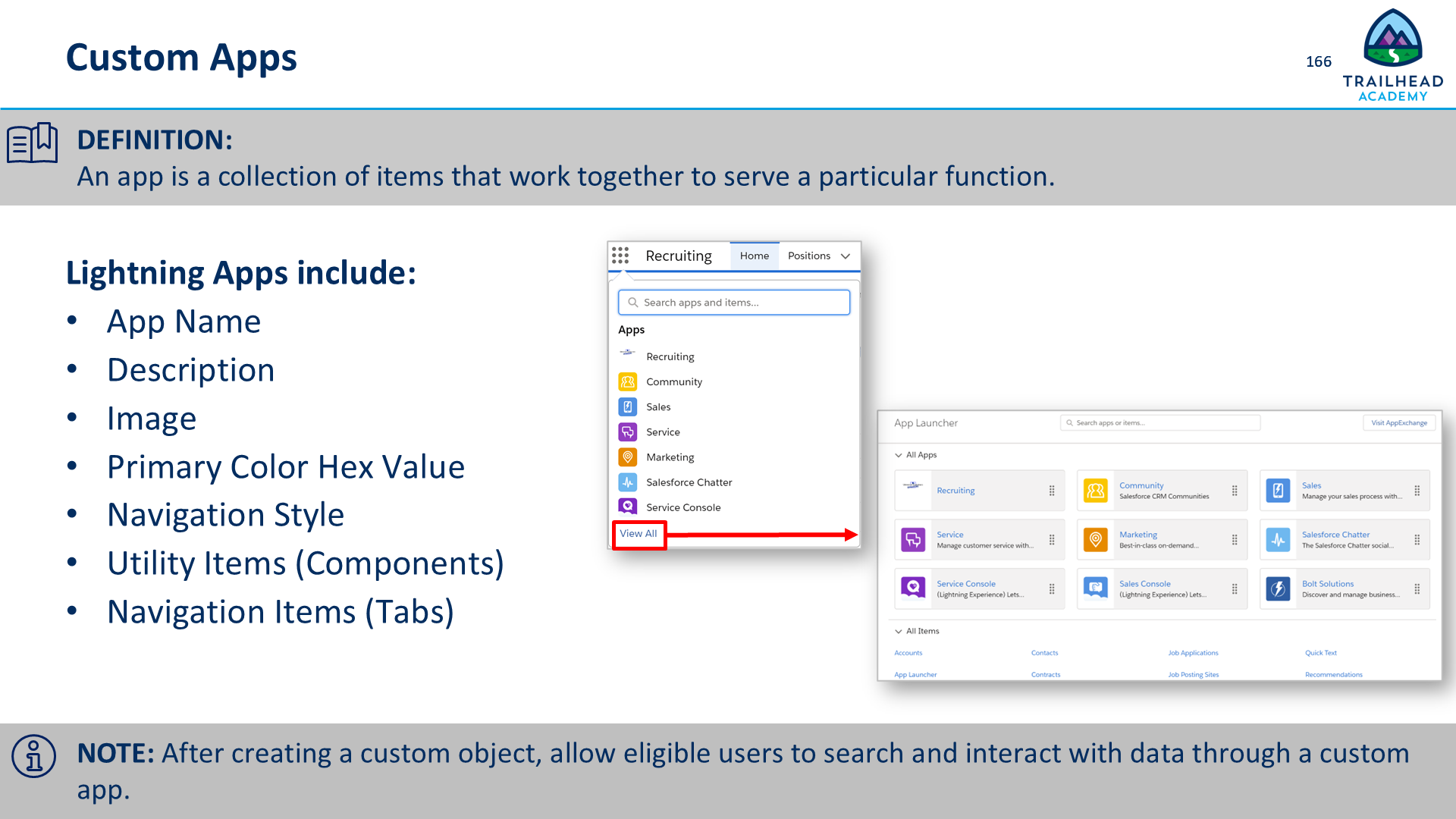Open the Job Applications item link

tap(1194, 653)
